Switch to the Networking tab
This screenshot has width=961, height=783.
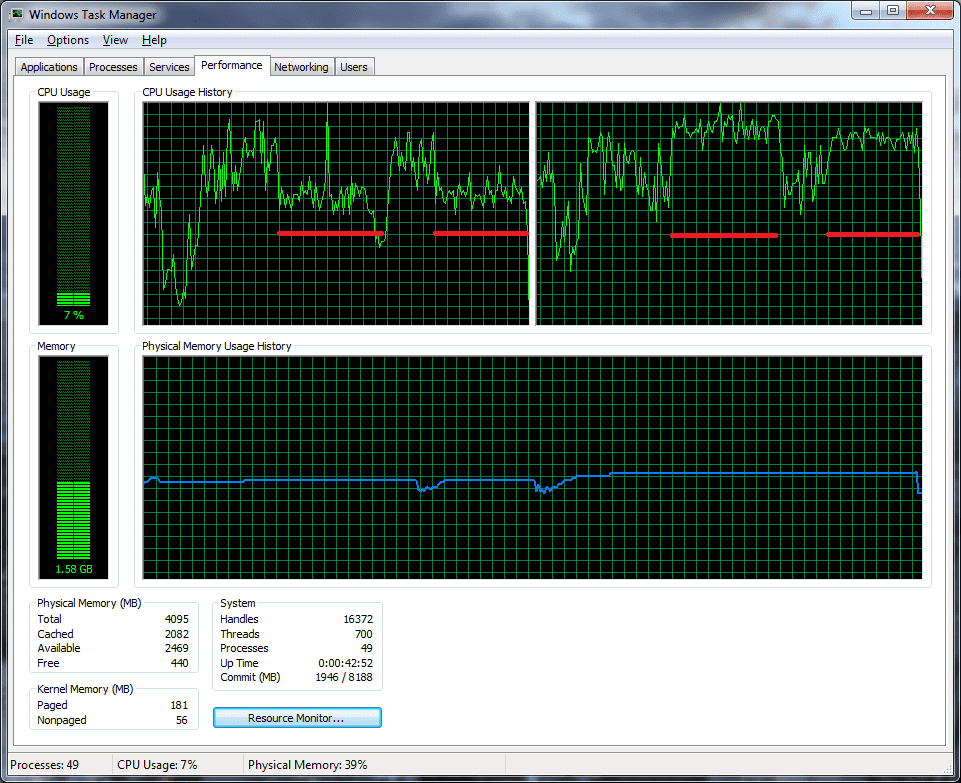[301, 67]
